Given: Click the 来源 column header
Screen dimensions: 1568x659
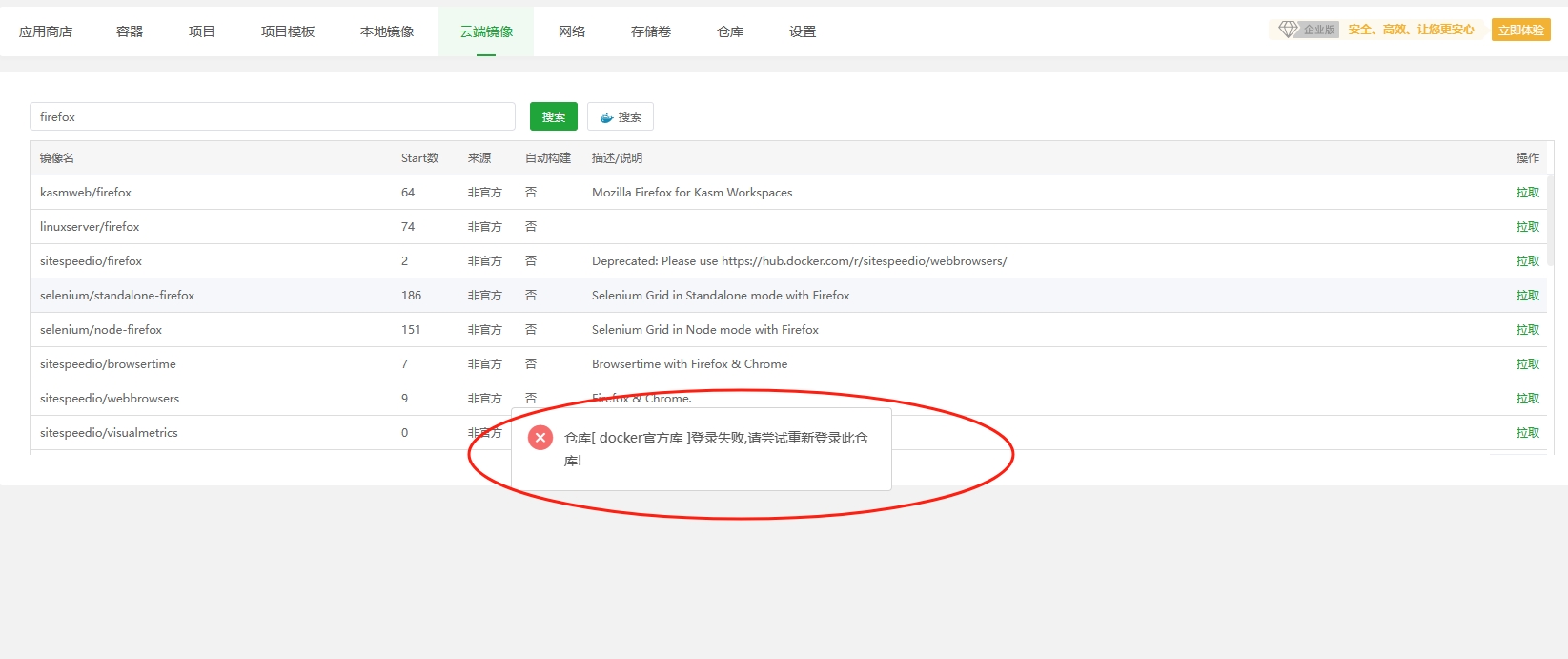Looking at the screenshot, I should point(479,158).
